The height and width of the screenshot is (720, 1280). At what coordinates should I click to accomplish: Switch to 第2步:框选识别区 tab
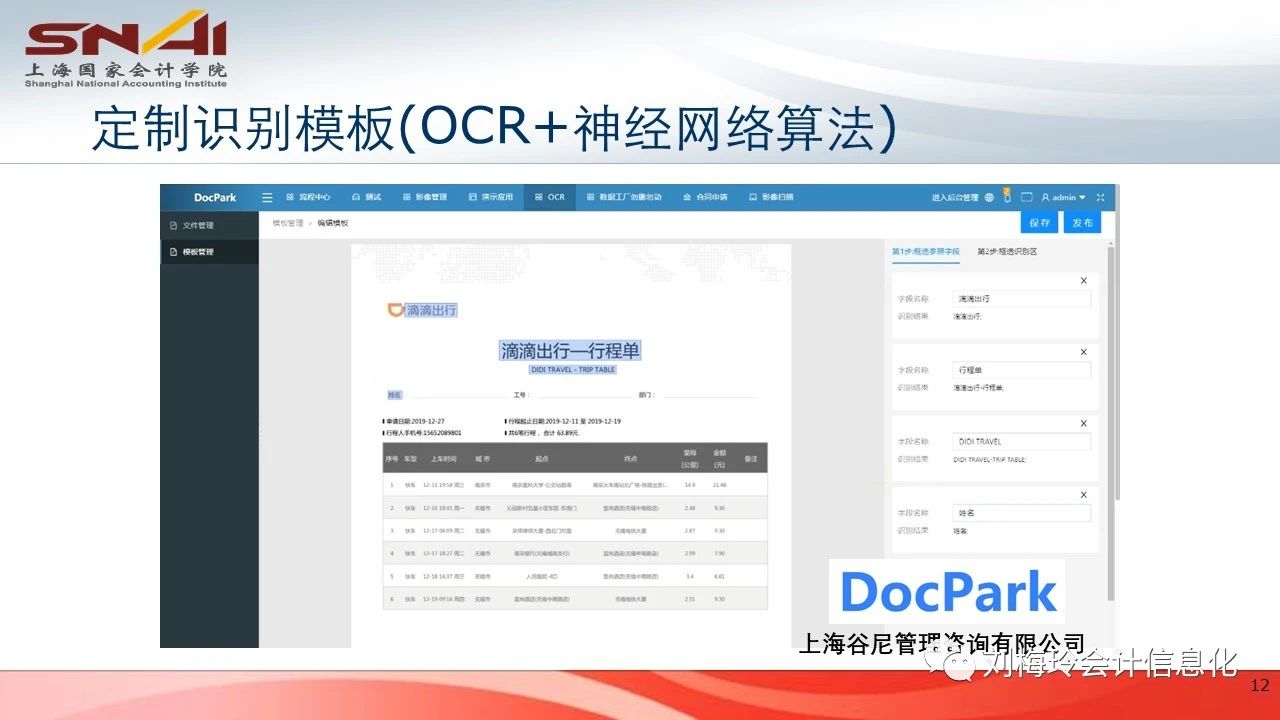coord(1007,252)
